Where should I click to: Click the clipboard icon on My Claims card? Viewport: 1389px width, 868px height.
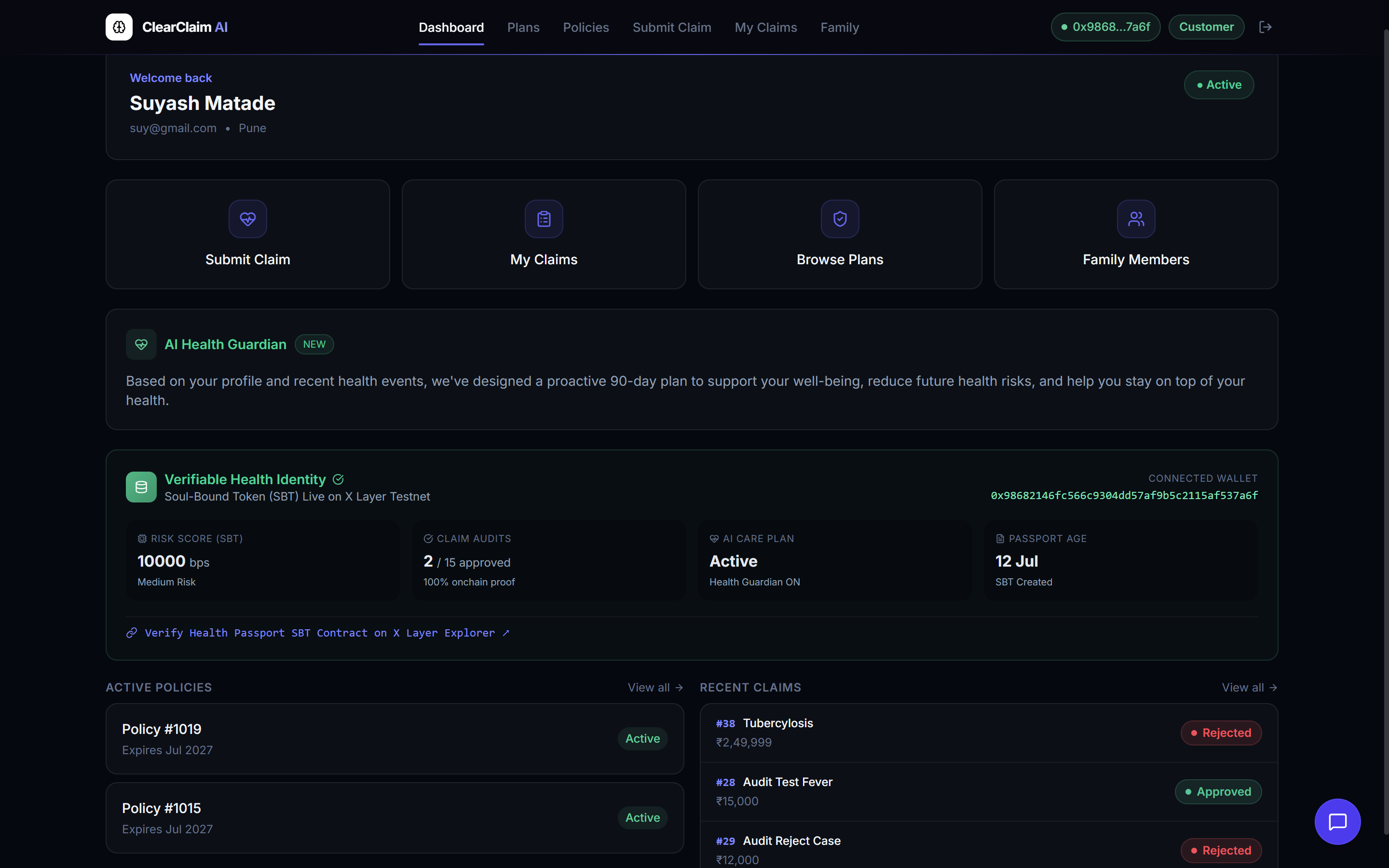click(544, 219)
